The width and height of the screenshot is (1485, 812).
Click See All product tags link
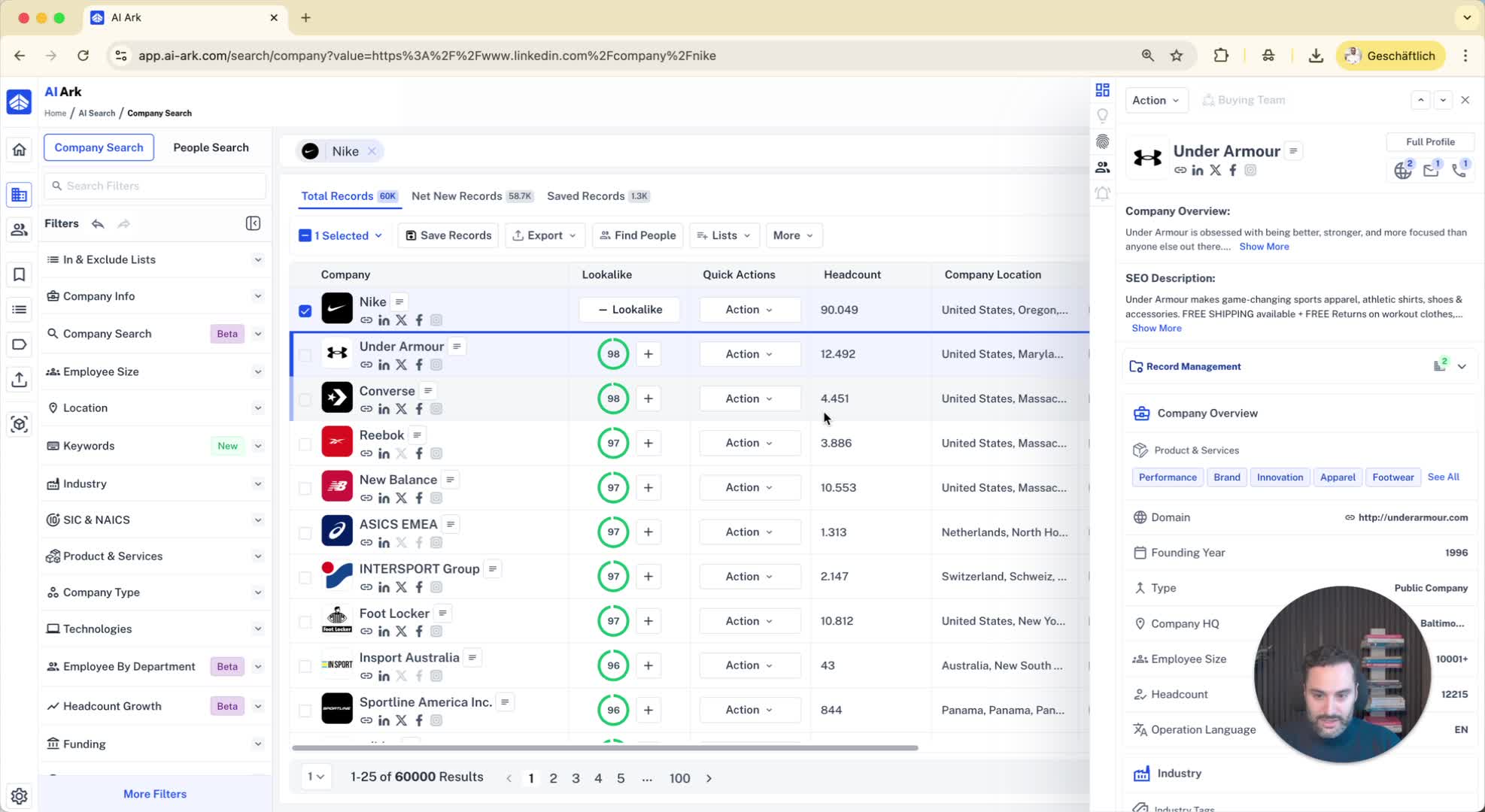1443,477
